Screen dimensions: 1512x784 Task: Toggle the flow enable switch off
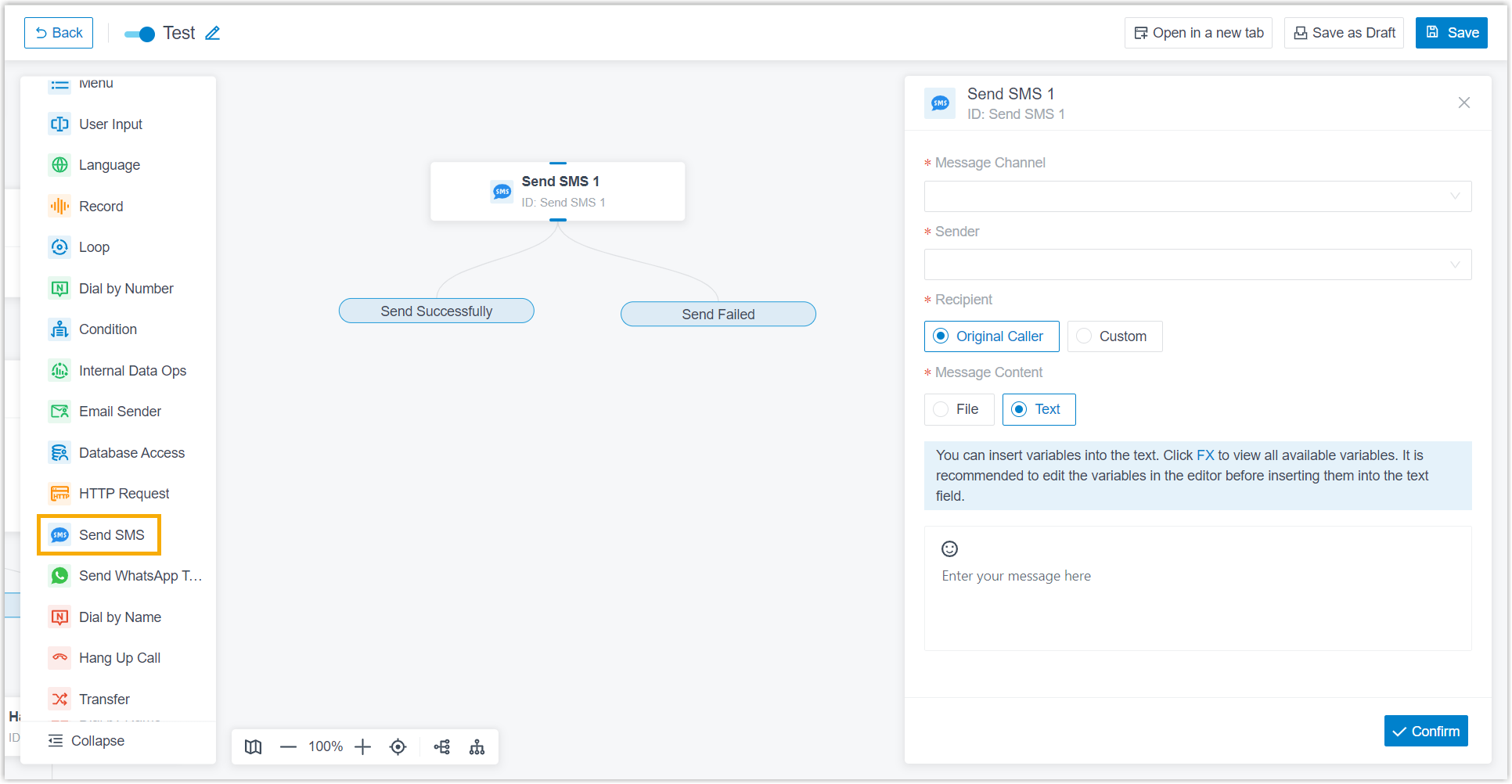coord(140,34)
